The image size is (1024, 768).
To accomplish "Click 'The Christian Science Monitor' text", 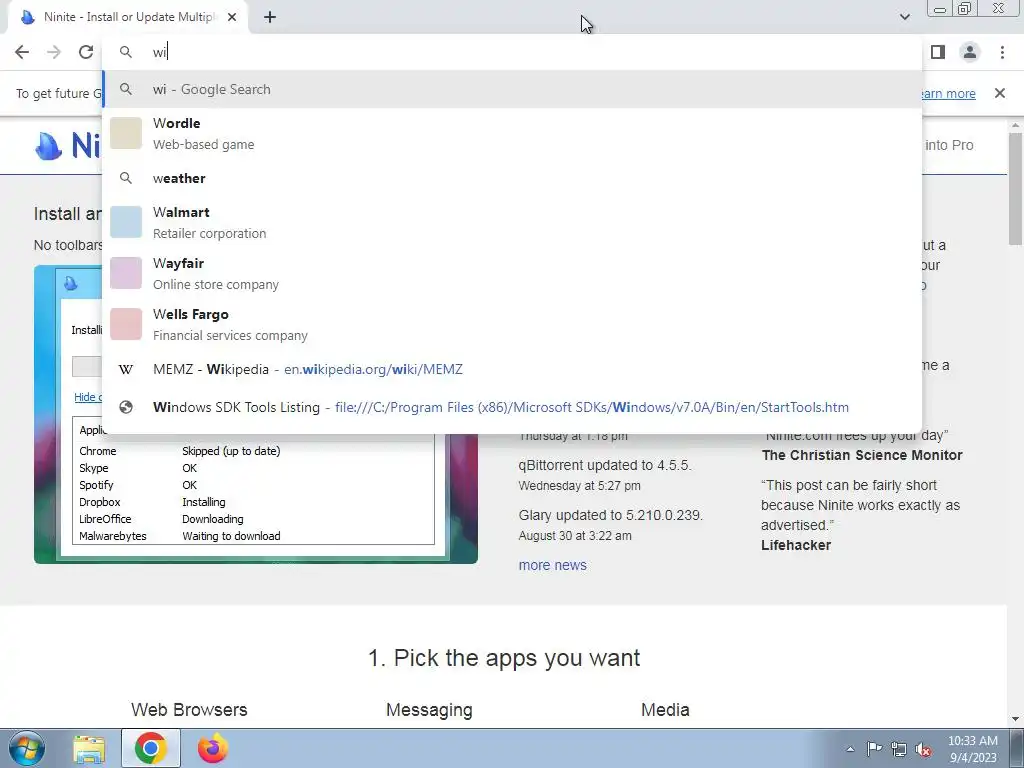I will 862,455.
